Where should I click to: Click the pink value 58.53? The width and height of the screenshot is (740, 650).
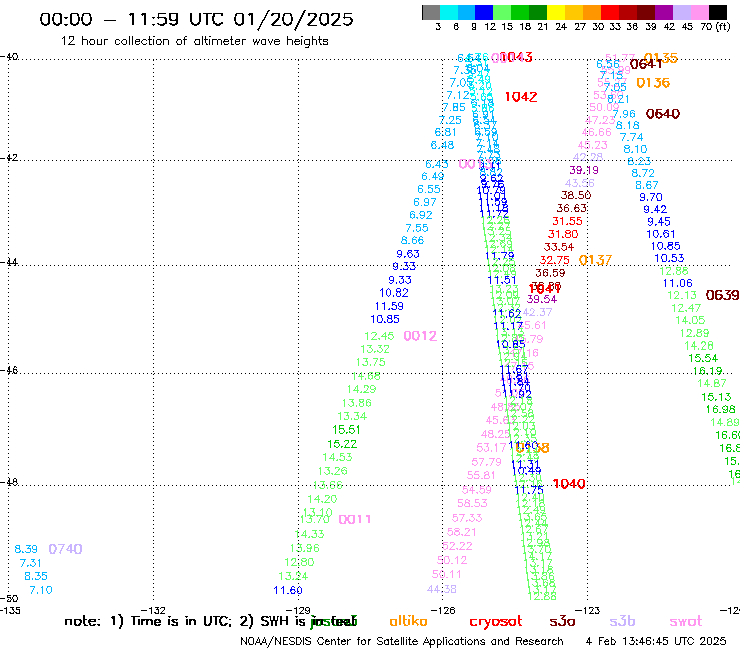point(472,504)
